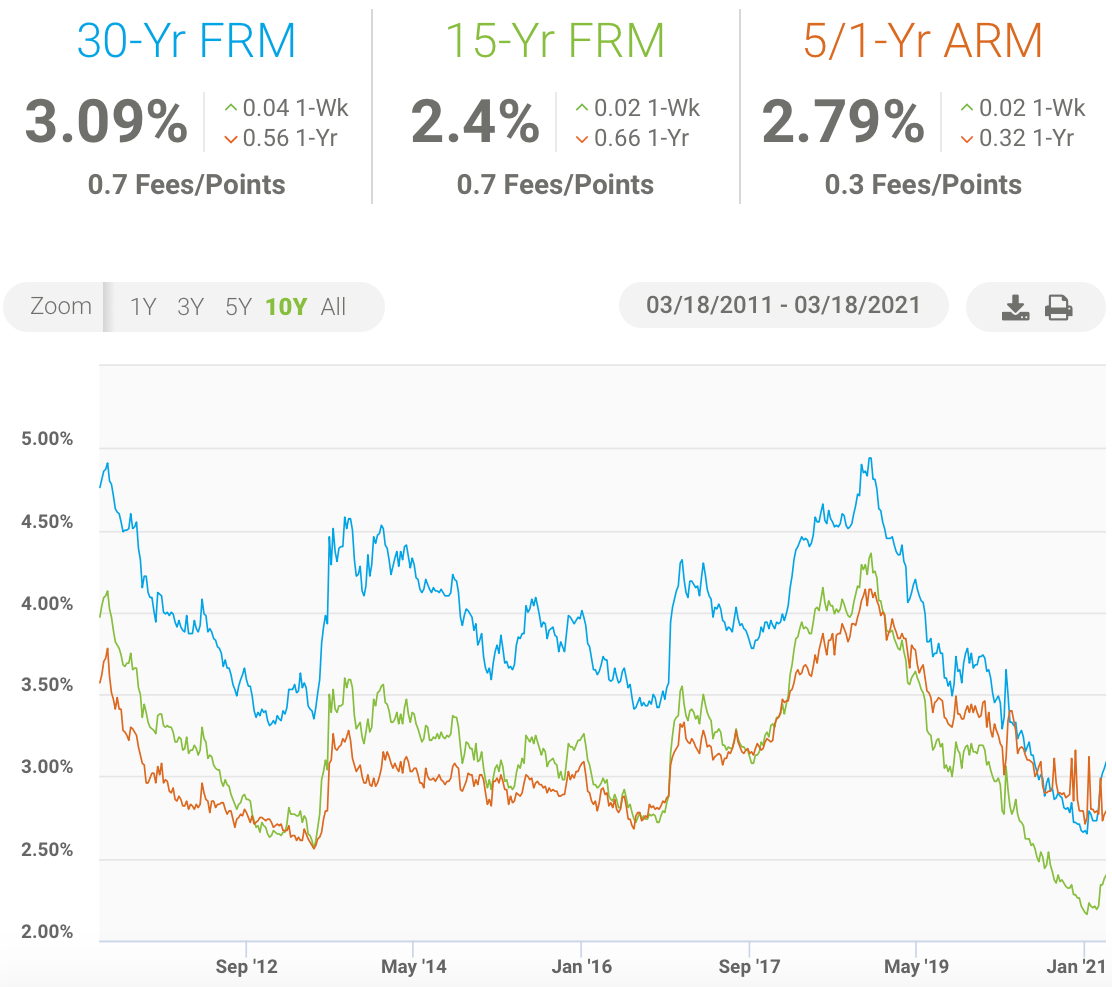Viewport: 1112px width, 987px height.
Task: Show All available history in the chart
Action: pos(334,307)
